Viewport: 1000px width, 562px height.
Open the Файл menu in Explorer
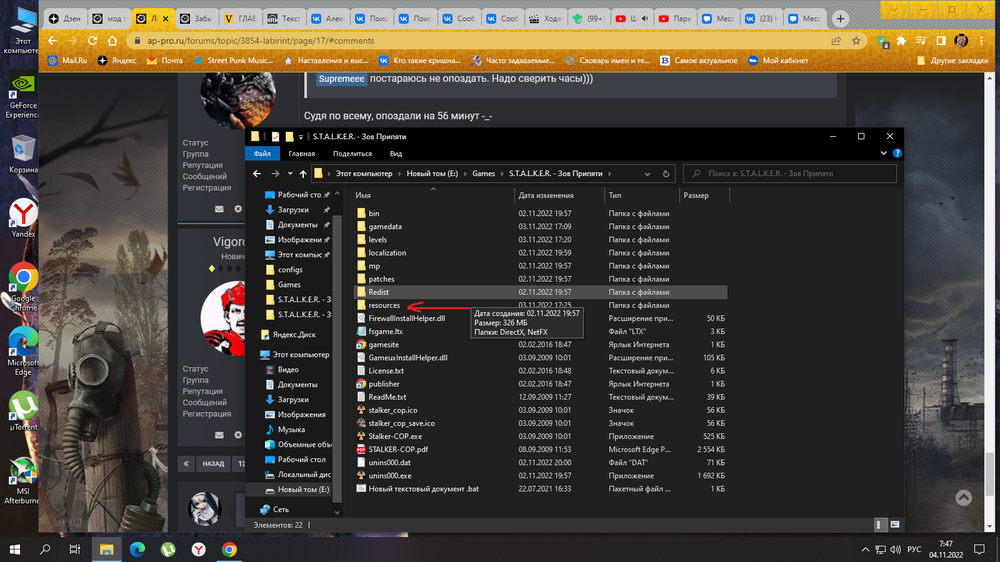tap(262, 154)
